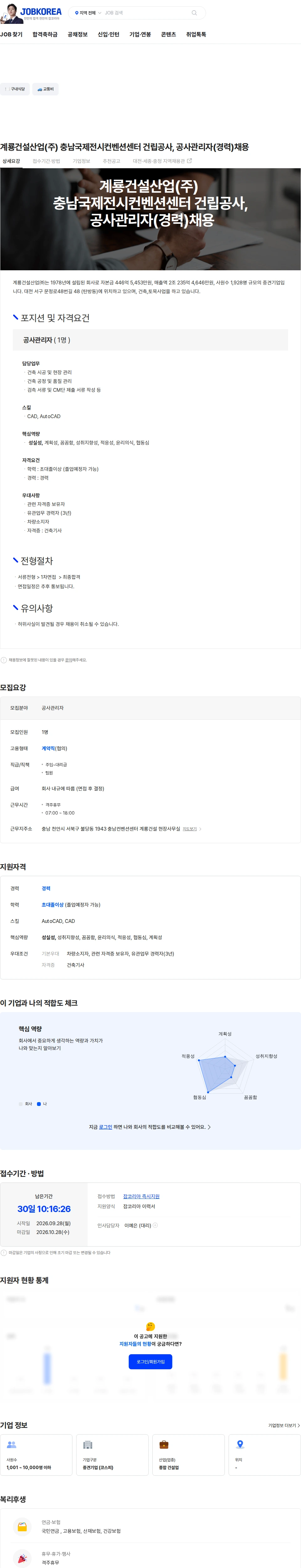The width and height of the screenshot is (301, 1568).
Task: Click the 기업구분 building icon
Action: click(x=87, y=1445)
